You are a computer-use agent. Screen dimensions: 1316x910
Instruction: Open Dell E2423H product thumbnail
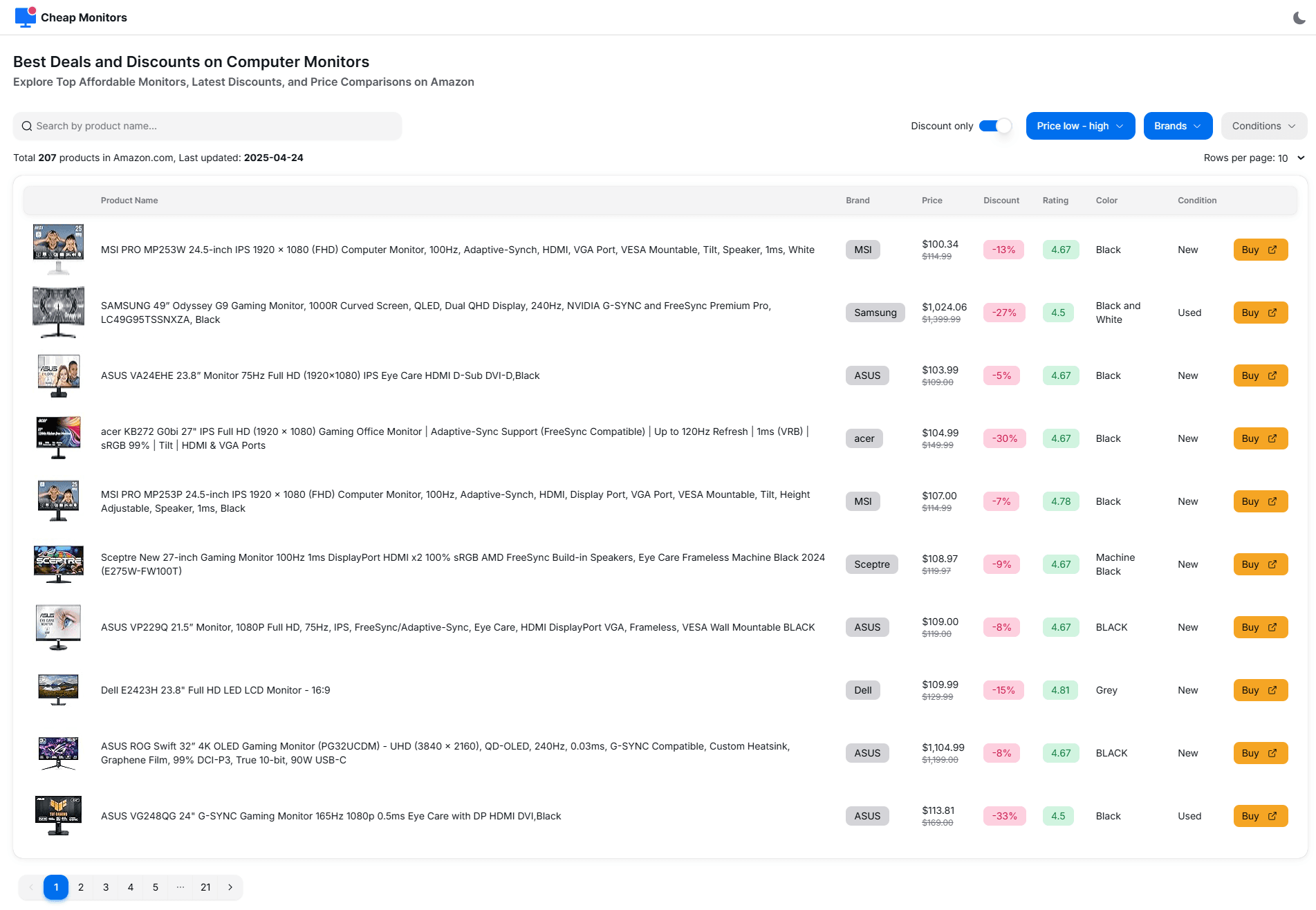click(x=58, y=690)
